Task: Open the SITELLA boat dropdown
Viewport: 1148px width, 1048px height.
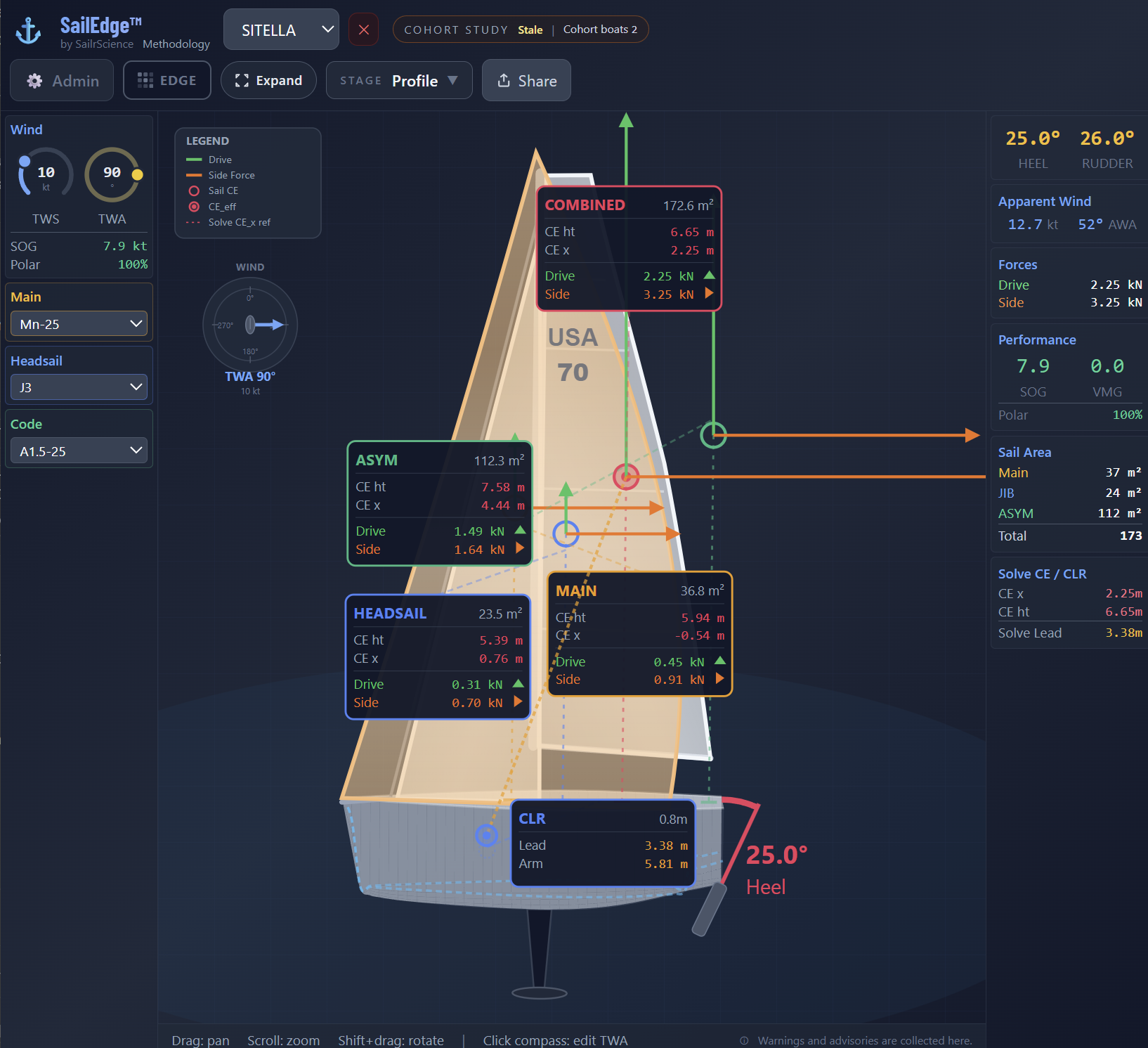Action: [x=281, y=30]
